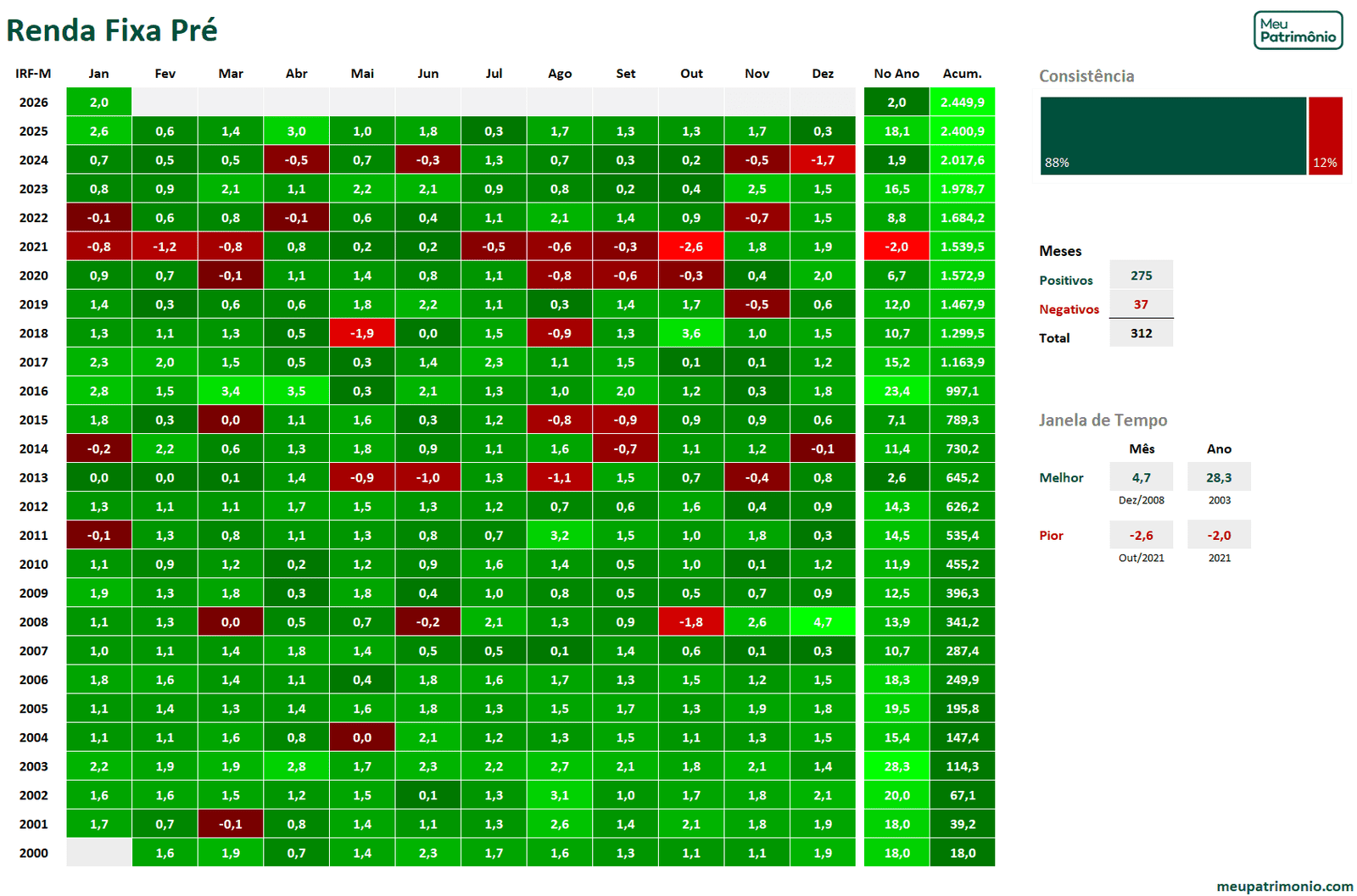This screenshot has width=1357, height=896.
Task: Click the best month value 4,7
Action: 1141,477
